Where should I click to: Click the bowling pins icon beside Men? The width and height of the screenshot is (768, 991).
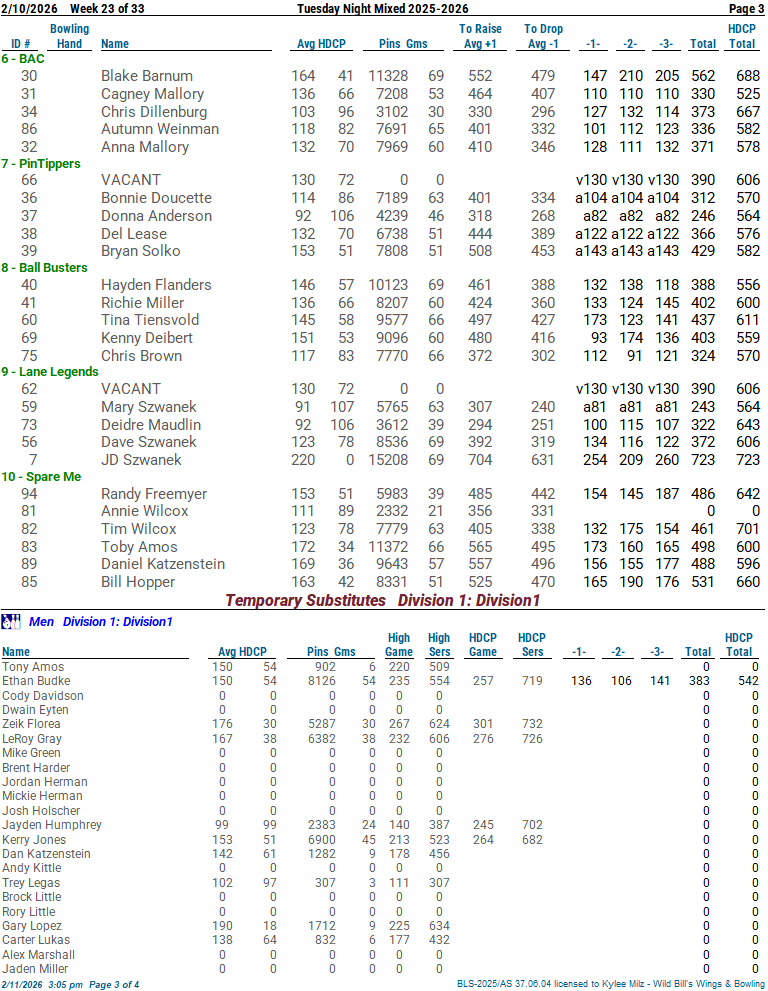[x=11, y=622]
